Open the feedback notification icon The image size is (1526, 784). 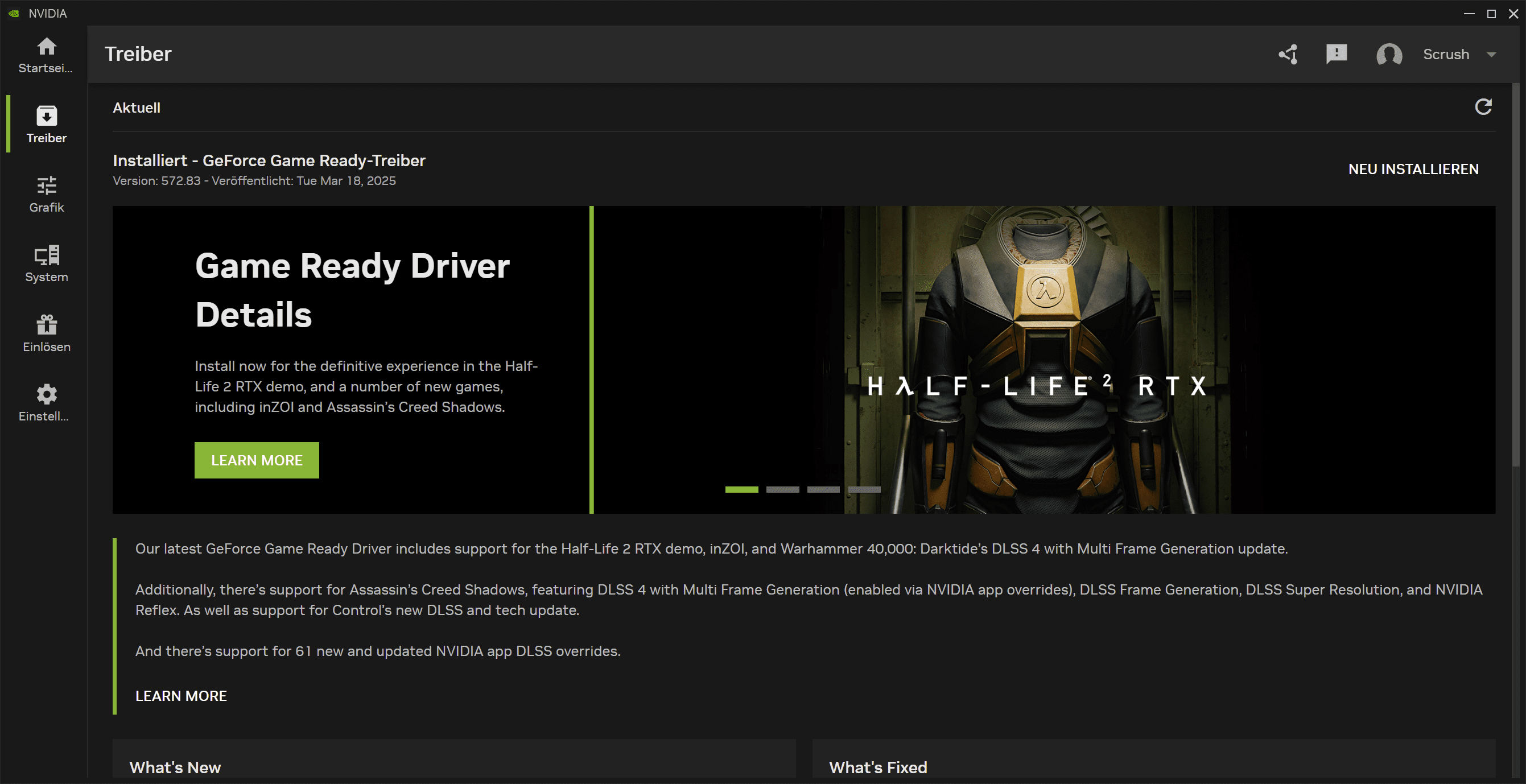tap(1337, 54)
